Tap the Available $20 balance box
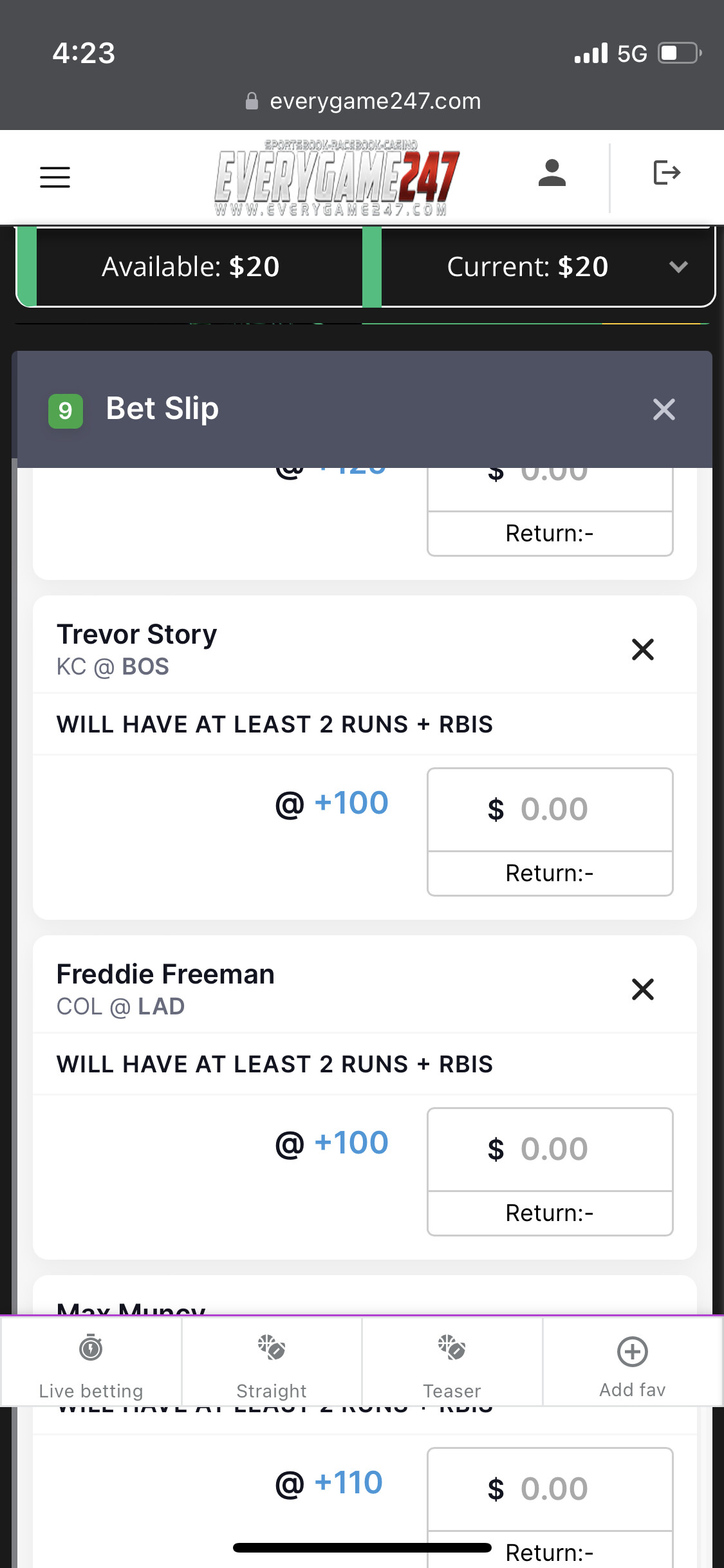 (190, 266)
